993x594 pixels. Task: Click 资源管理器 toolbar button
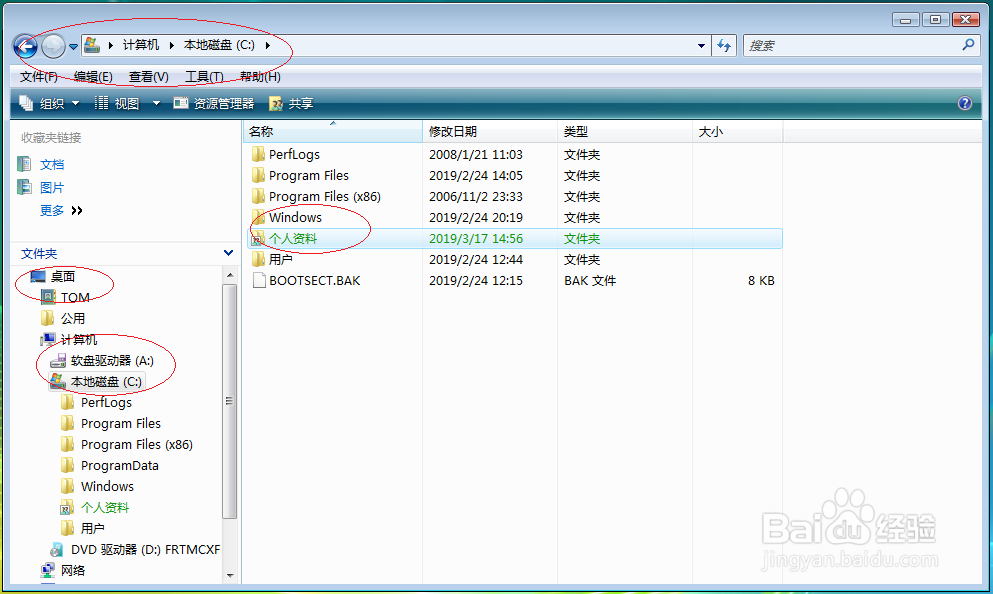tap(214, 103)
